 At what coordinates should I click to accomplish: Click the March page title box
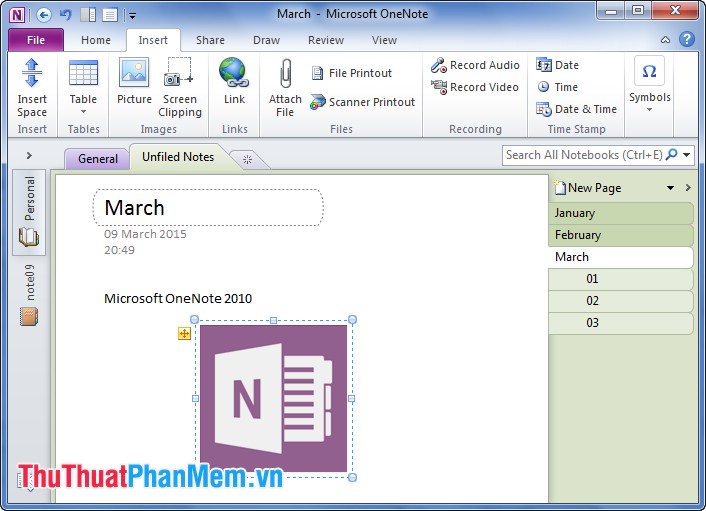(208, 208)
